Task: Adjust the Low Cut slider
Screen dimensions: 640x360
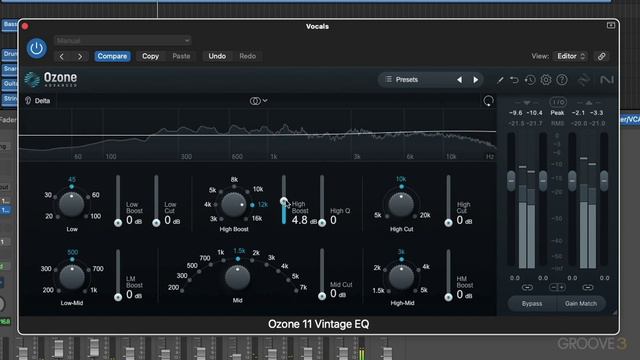Action: (x=156, y=200)
